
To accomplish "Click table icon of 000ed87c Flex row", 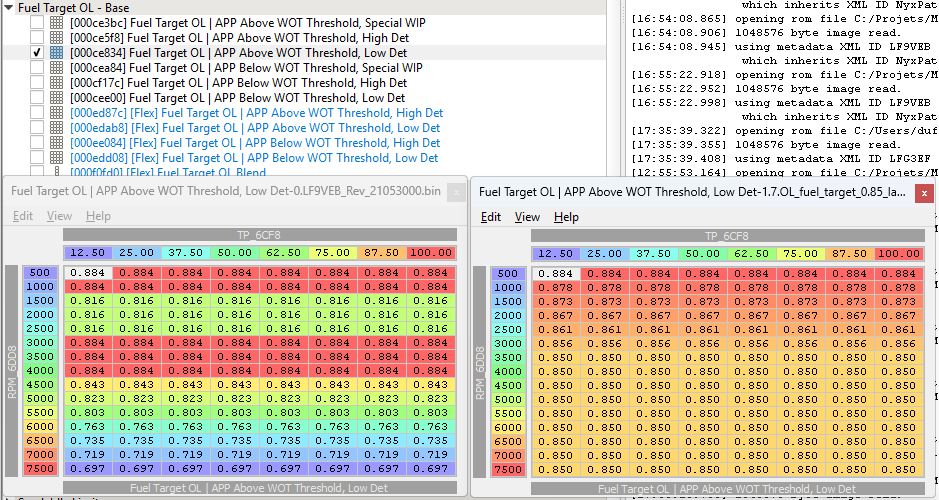I will point(56,113).
